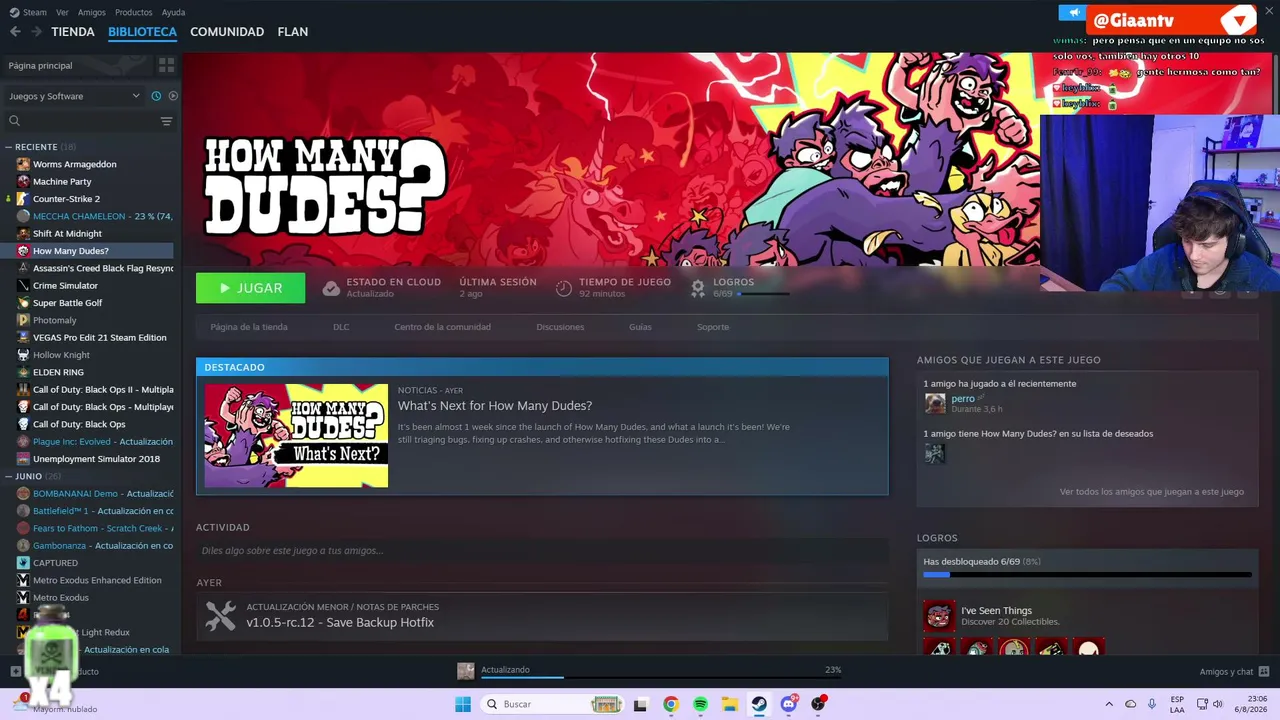
Task: Open Ver todos los amigos que juegan link
Action: pyautogui.click(x=1152, y=492)
